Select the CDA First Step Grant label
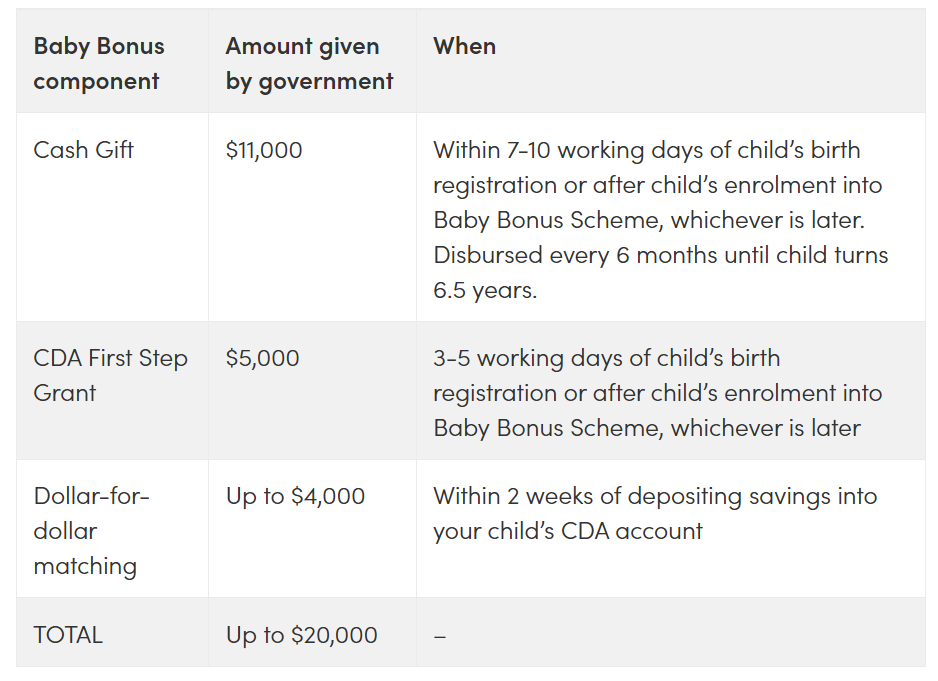Screen dimensions: 938x681 click(x=111, y=375)
